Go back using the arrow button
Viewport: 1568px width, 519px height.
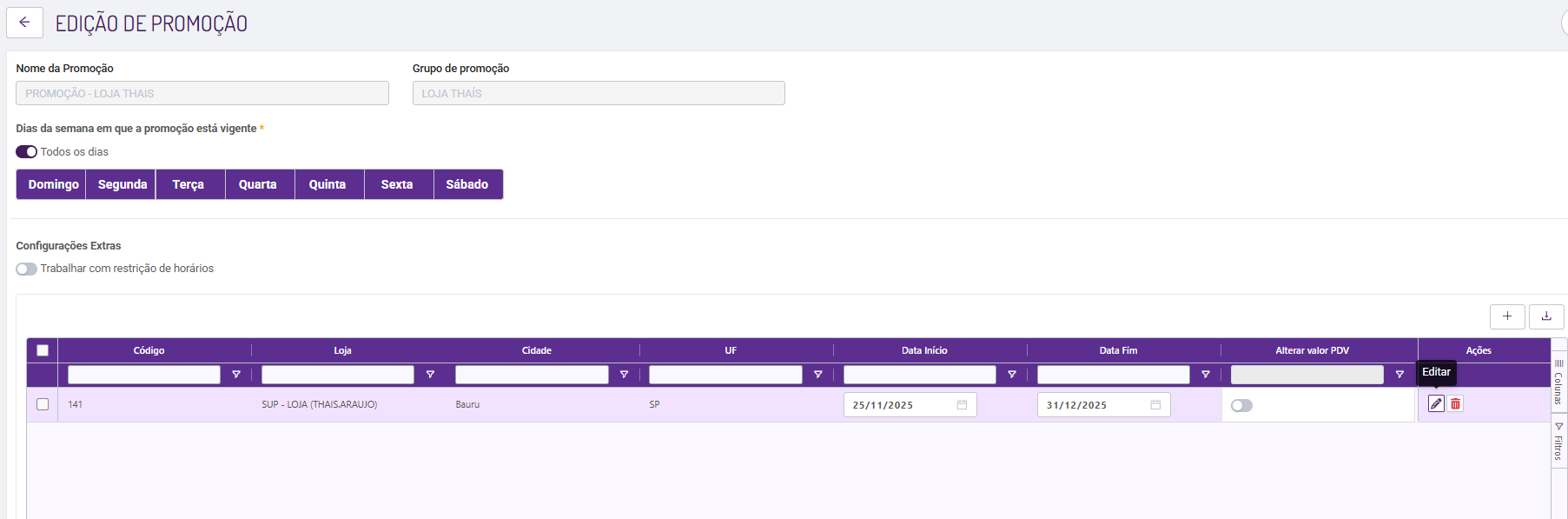(x=24, y=23)
